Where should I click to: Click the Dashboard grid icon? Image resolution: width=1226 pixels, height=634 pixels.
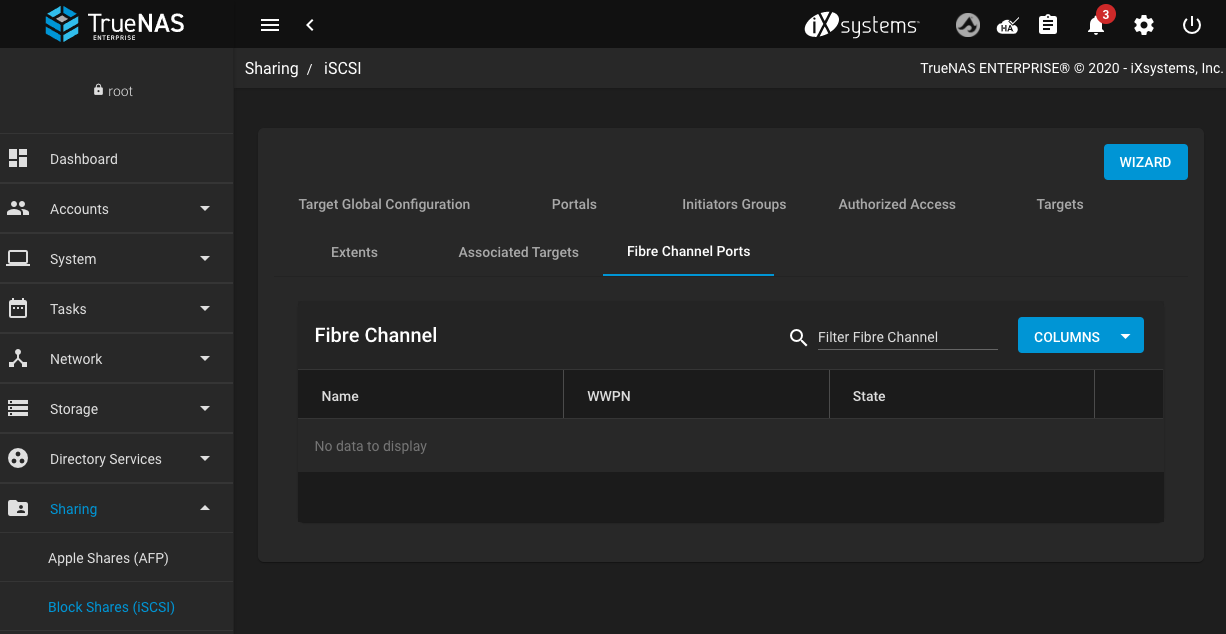point(18,158)
